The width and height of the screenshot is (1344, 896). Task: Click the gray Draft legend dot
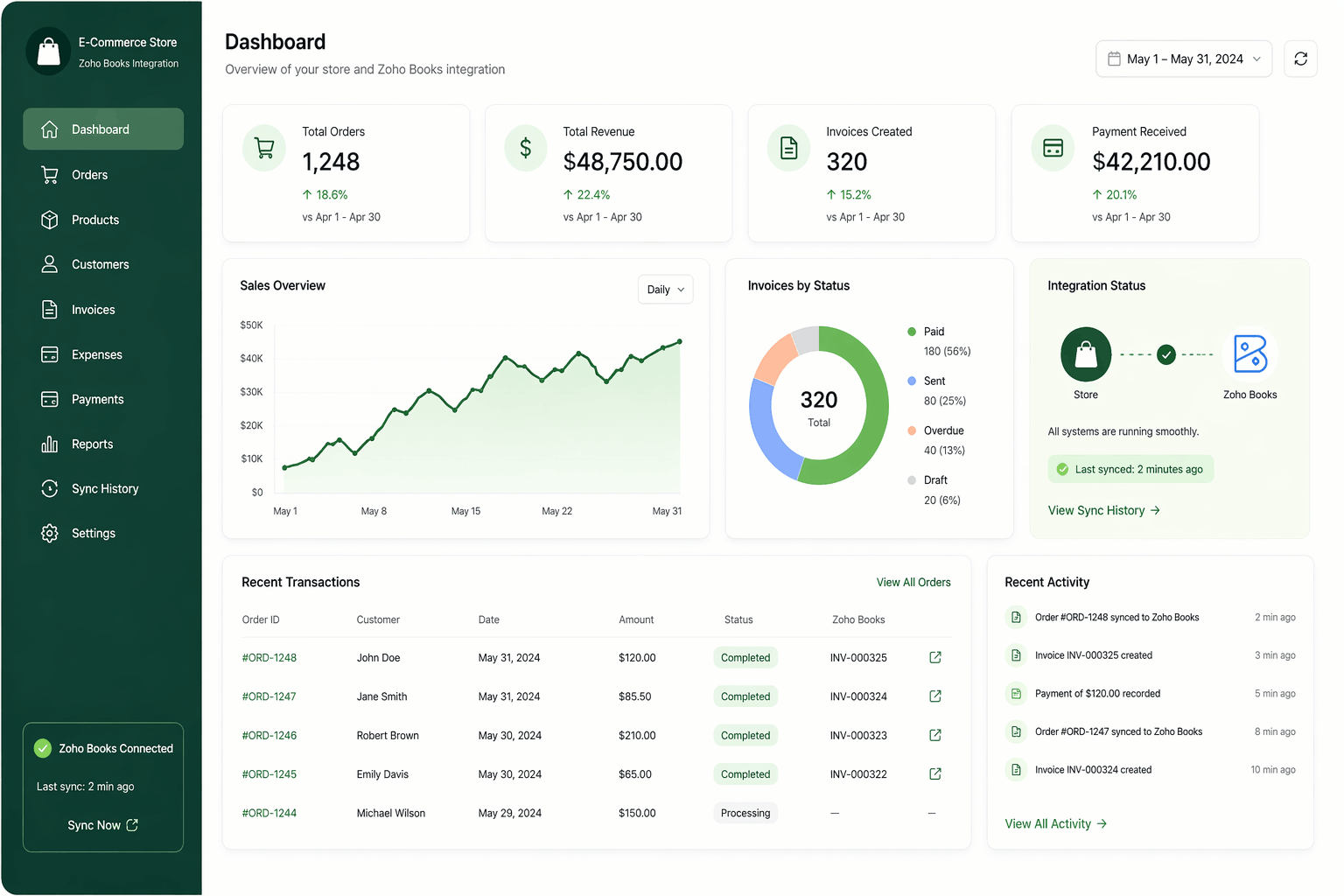tap(912, 480)
